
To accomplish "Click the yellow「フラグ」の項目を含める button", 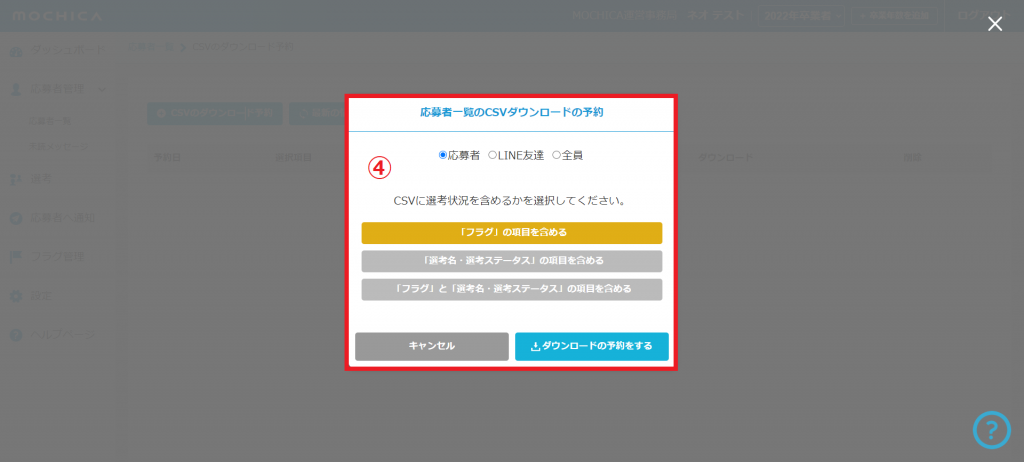I will [x=511, y=233].
